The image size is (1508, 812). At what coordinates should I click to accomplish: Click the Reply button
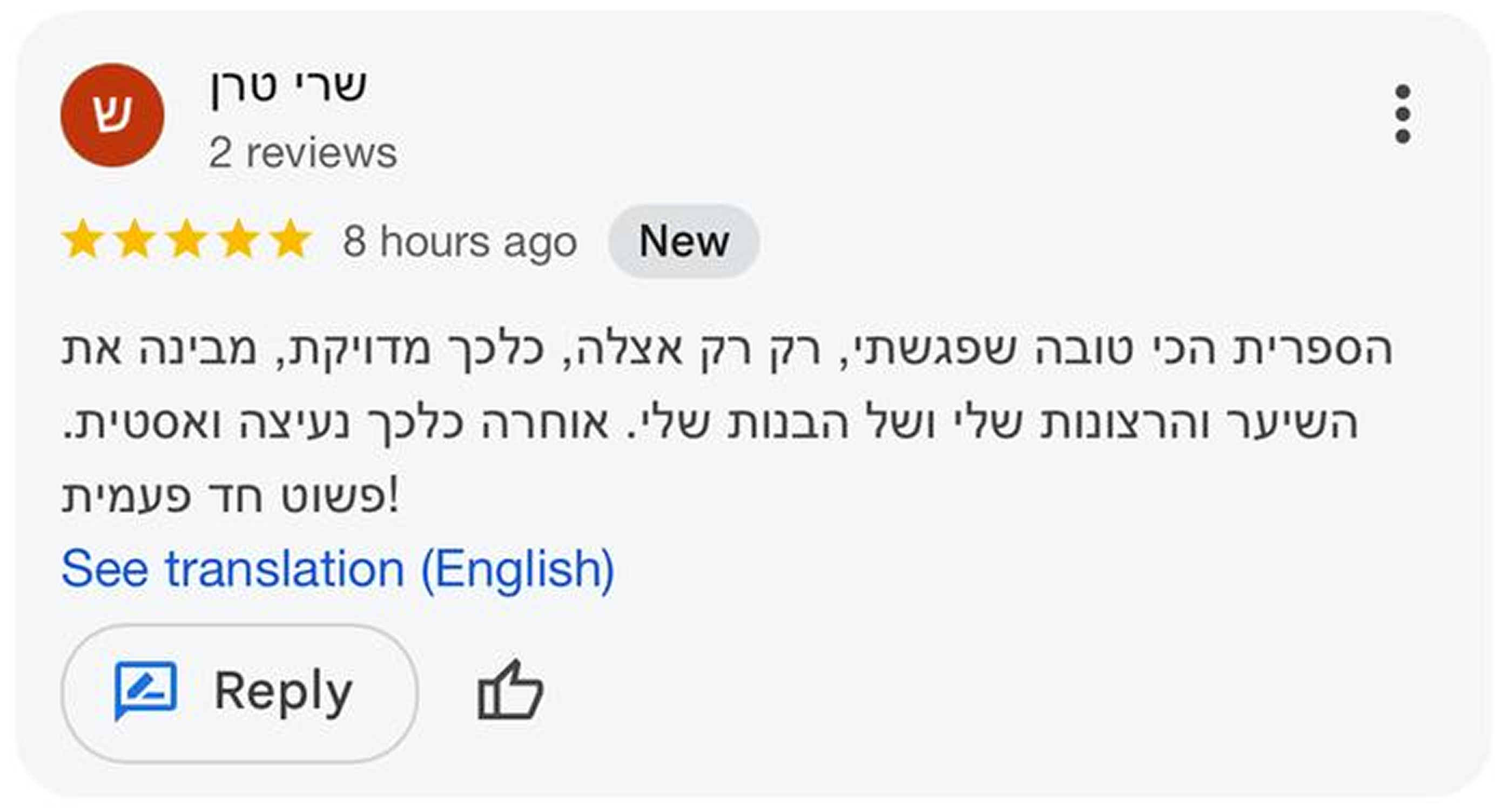click(x=239, y=693)
